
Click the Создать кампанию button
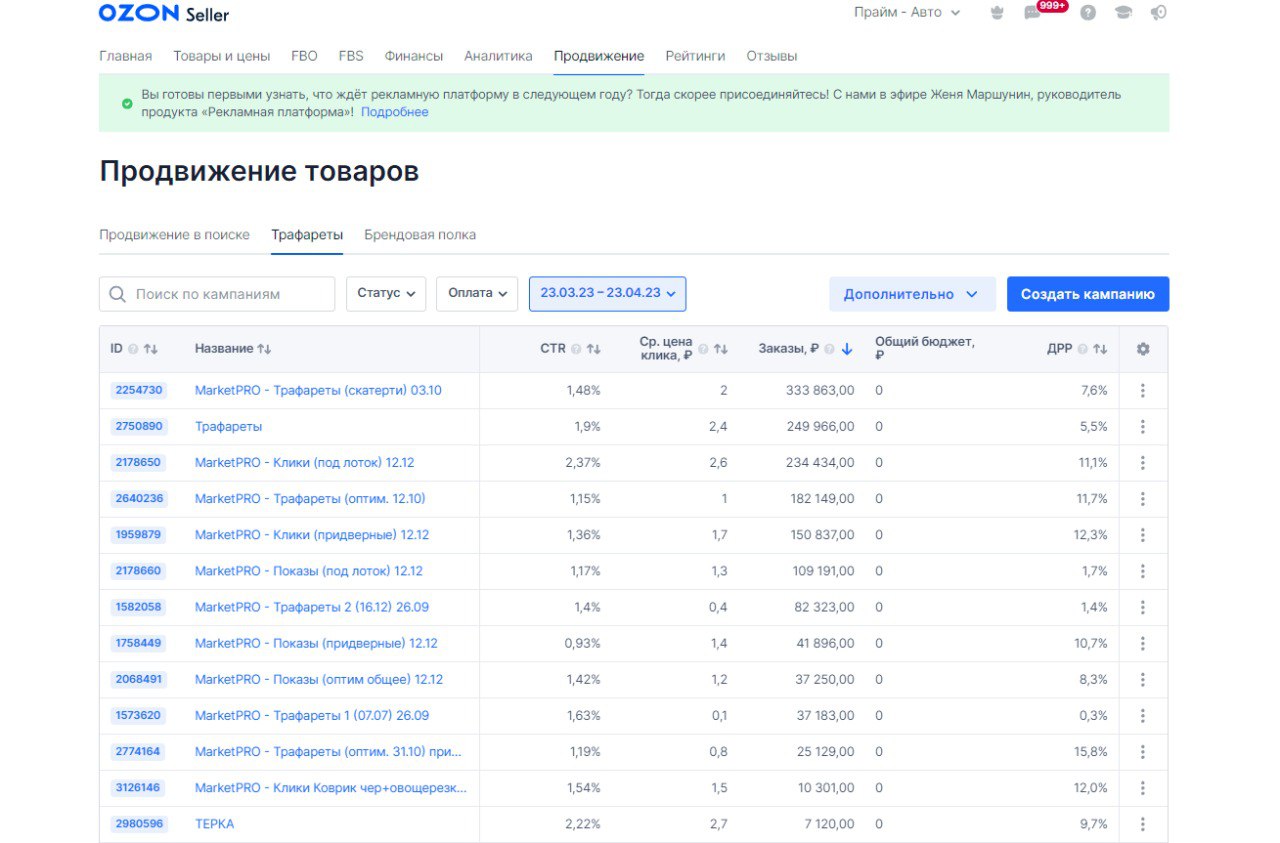point(1088,294)
